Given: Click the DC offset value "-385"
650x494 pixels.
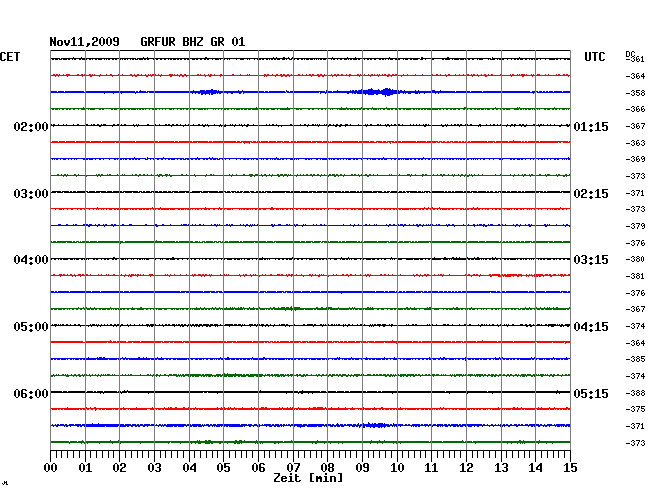Looking at the screenshot, I should pos(635,359).
